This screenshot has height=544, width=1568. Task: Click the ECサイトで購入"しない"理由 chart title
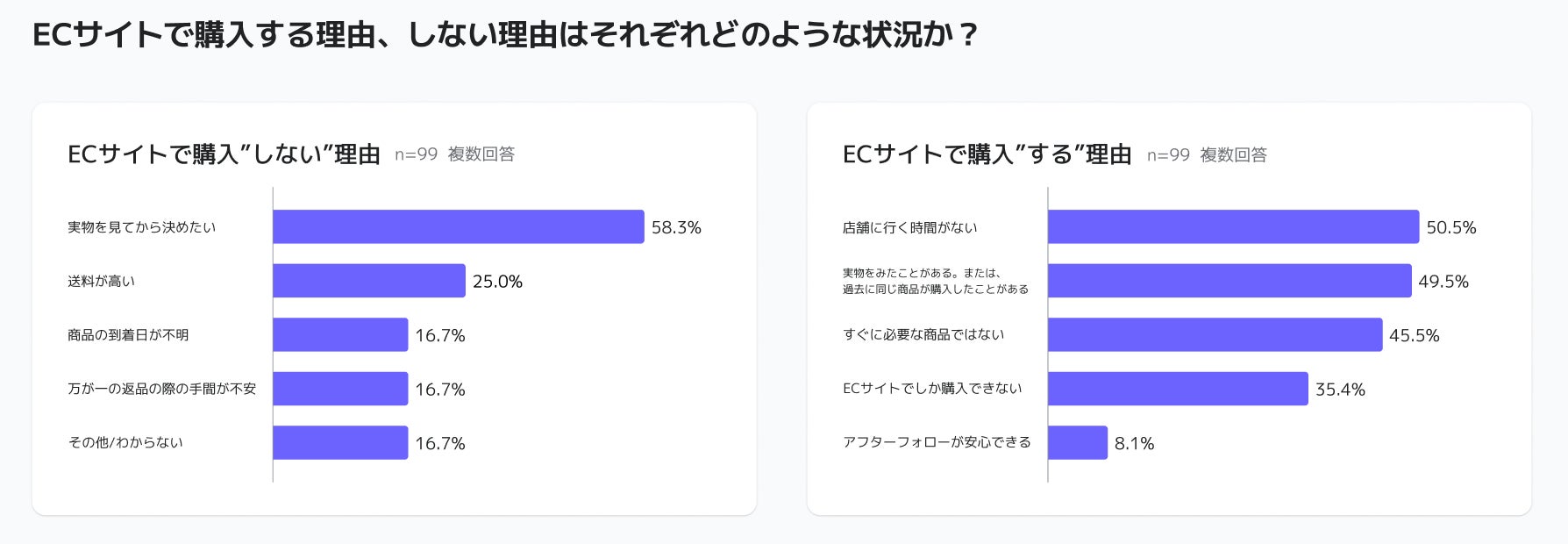[224, 154]
